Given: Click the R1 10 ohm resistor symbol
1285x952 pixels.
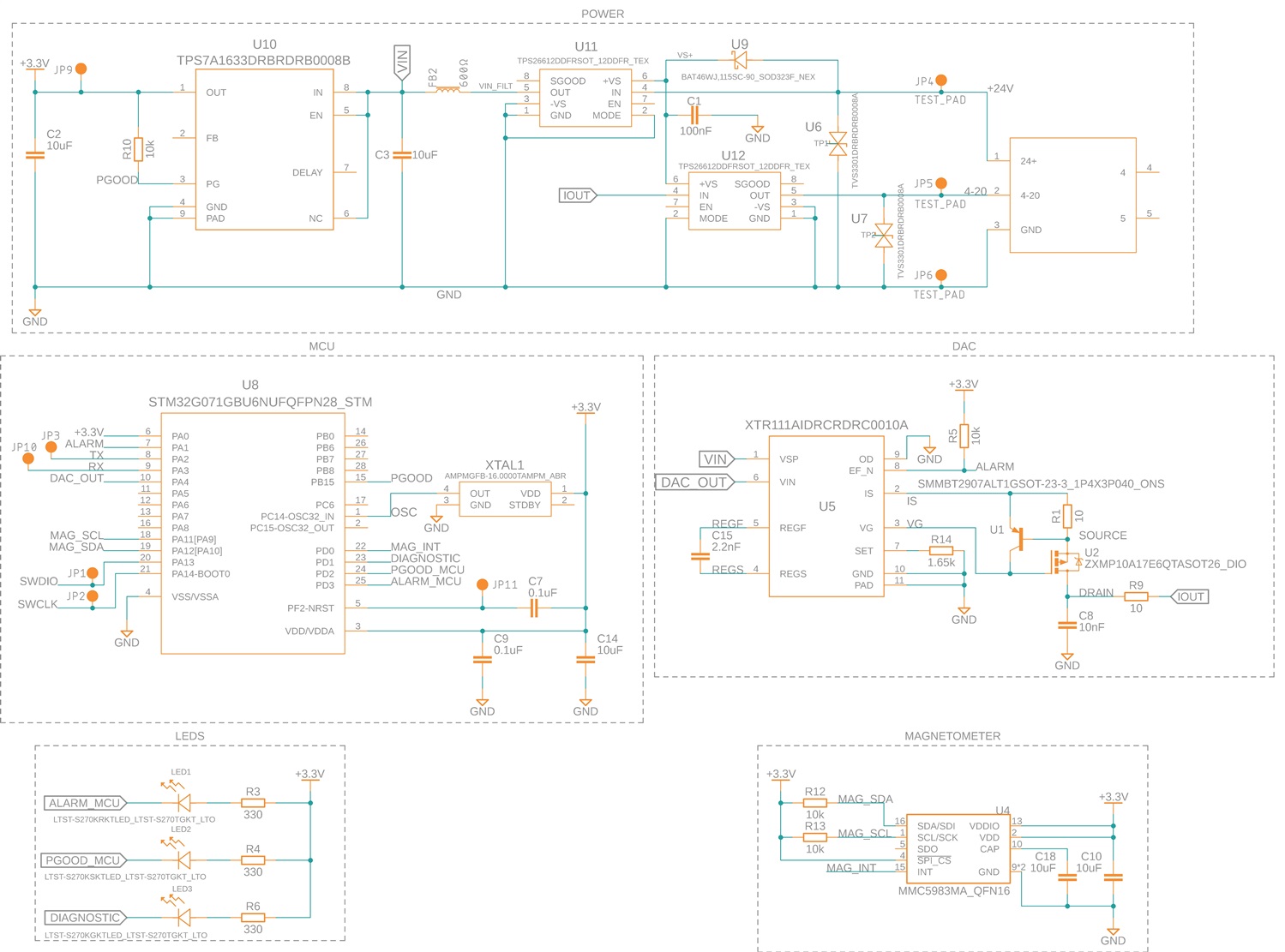Looking at the screenshot, I should [x=1067, y=516].
